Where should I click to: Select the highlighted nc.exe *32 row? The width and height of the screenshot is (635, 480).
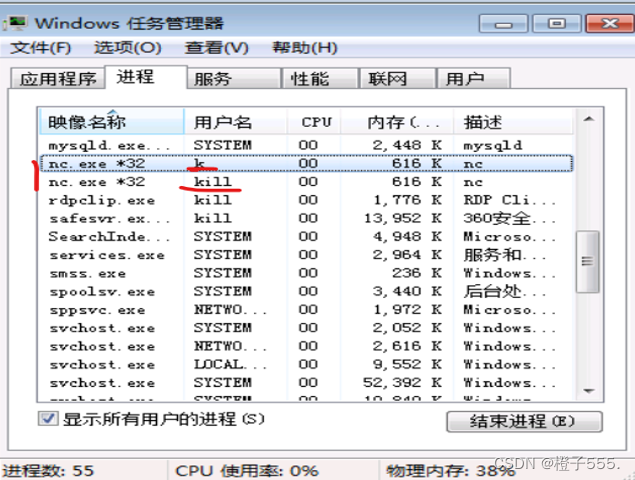[x=306, y=164]
